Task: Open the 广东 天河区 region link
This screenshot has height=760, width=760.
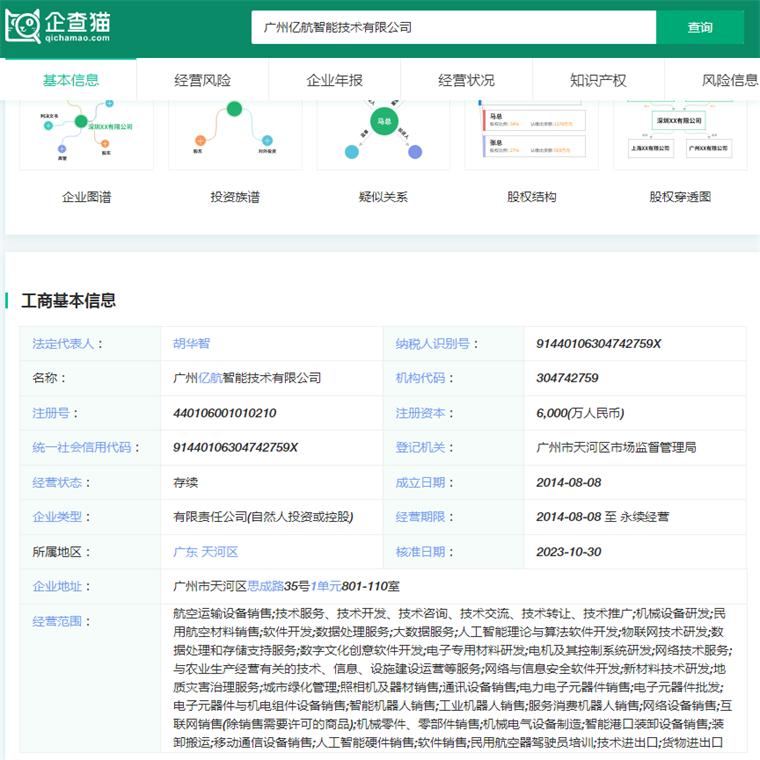Action: (x=206, y=552)
